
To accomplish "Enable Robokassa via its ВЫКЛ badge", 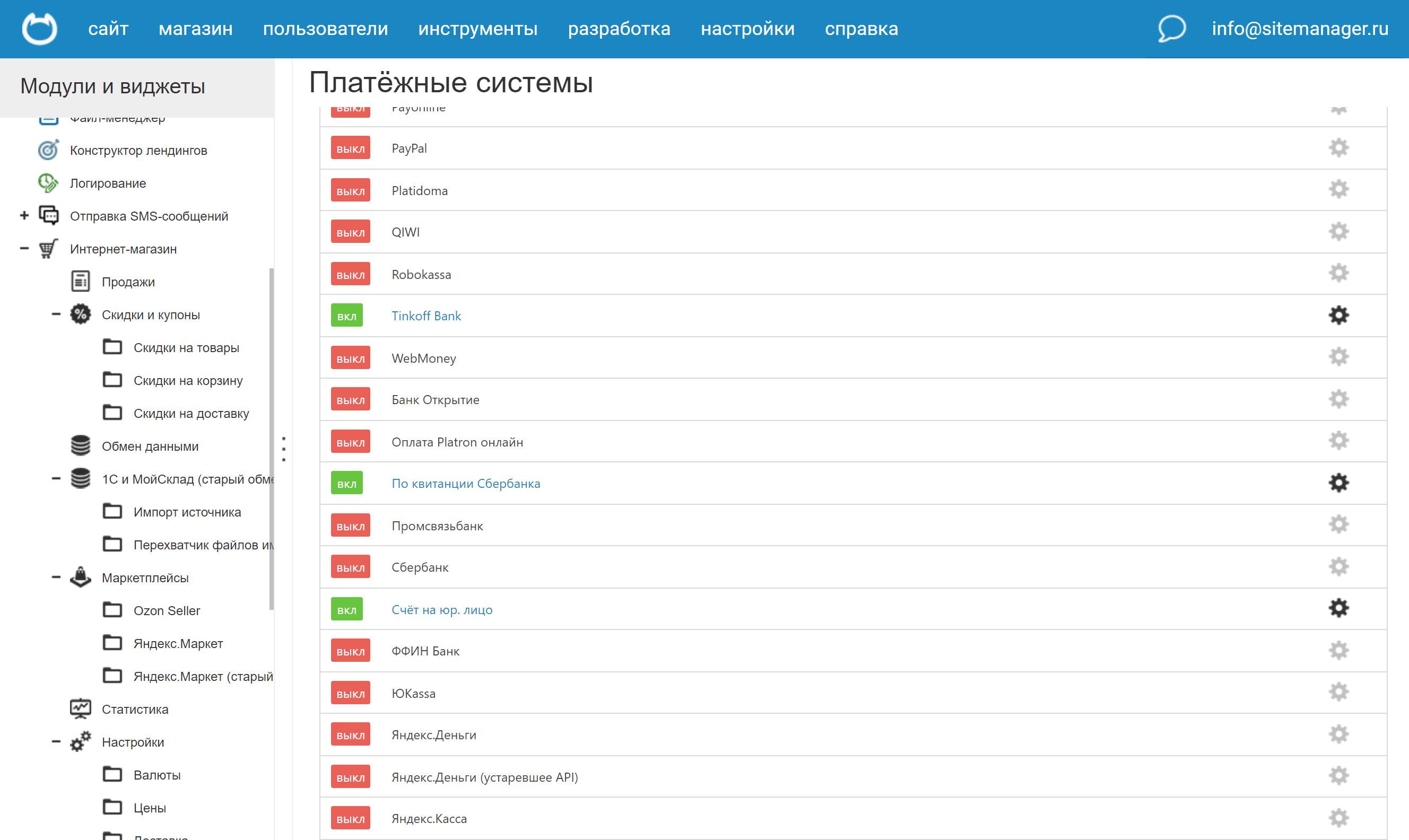I will 351,275.
